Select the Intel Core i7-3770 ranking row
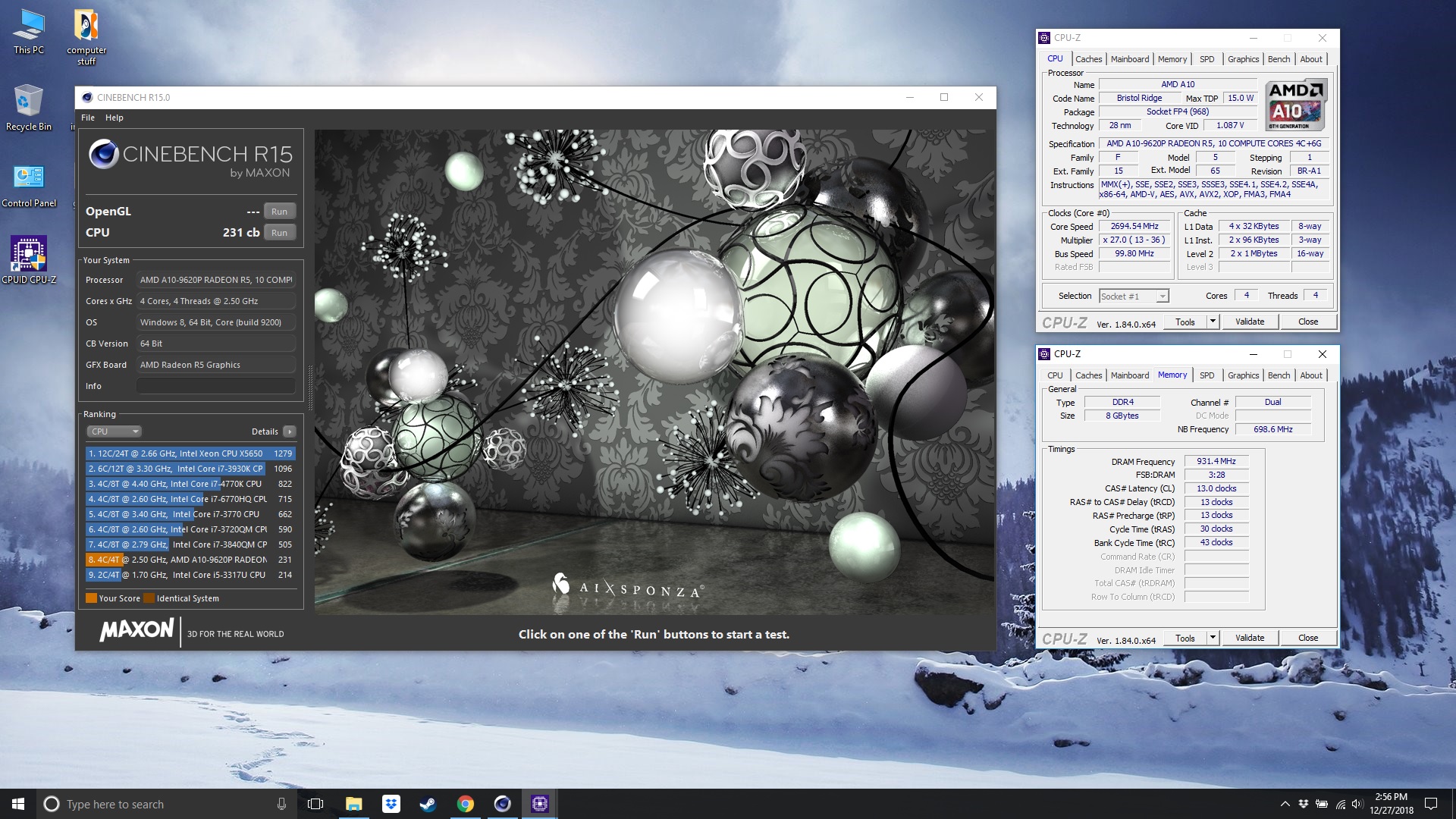1456x819 pixels. 190,514
